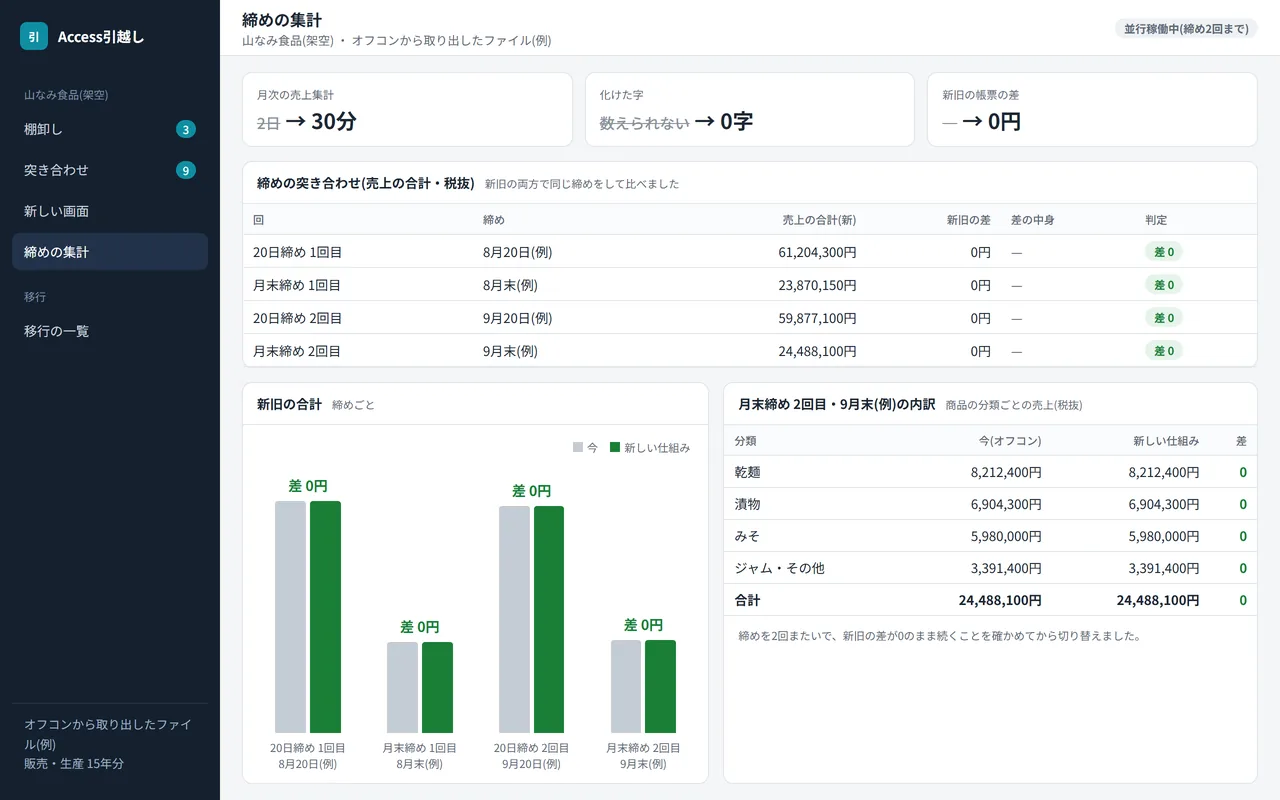The image size is (1280, 800).
Task: Click the amount 61,204,300円
Action: (x=817, y=252)
